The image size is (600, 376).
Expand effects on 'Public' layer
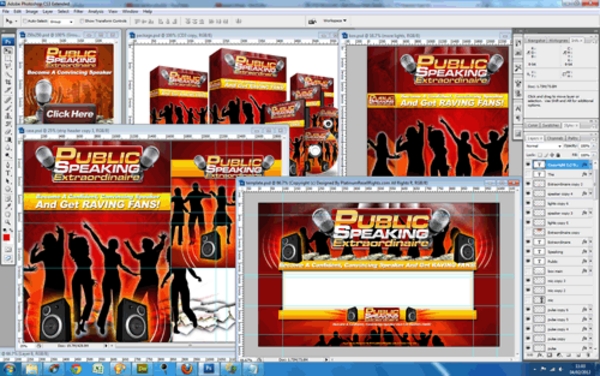click(590, 261)
